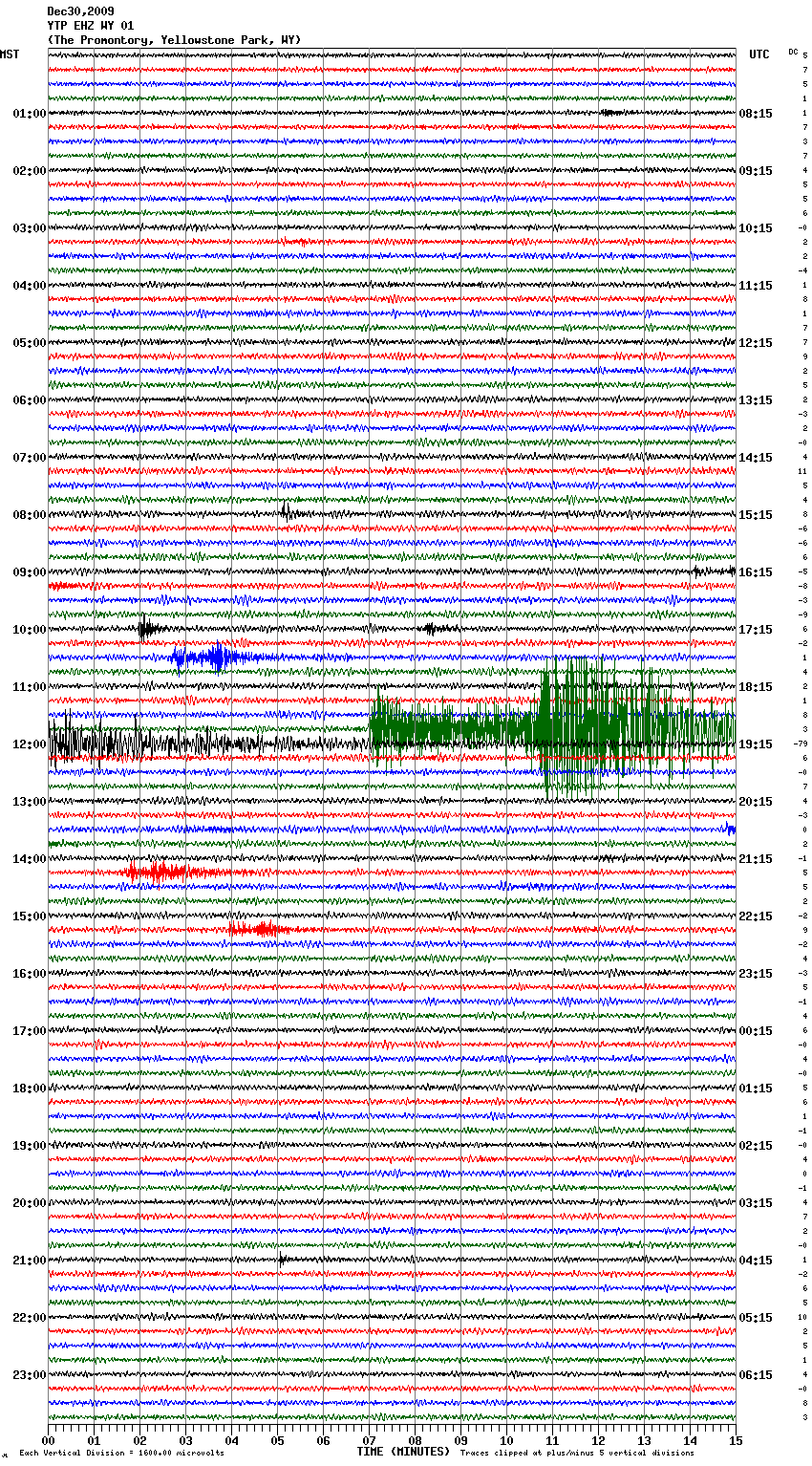The height and width of the screenshot is (1466, 812).
Task: Click the '18:15' UTC time label
Action: click(x=756, y=687)
